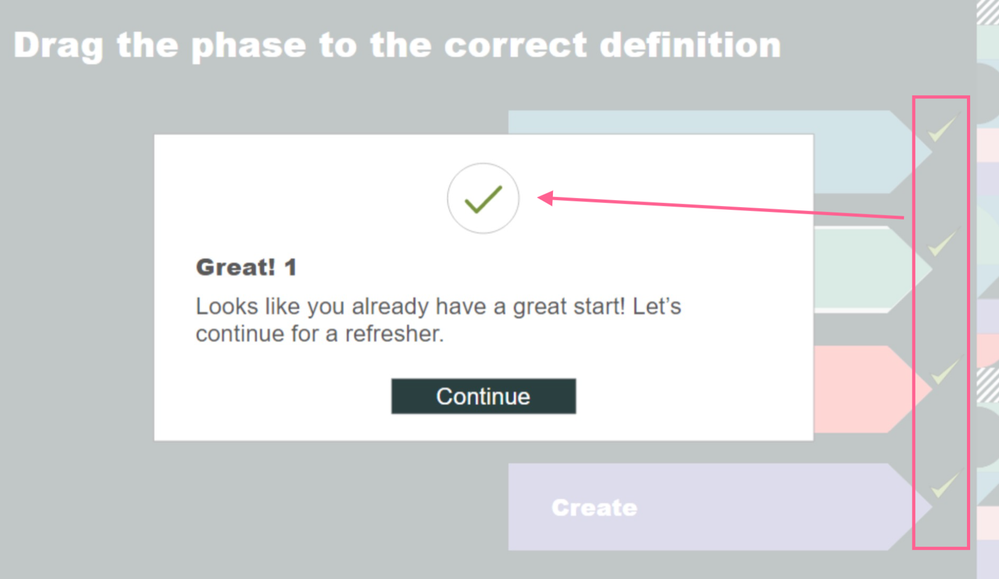
Task: Click the striped block right of the pink arrow's checkmark
Action: 987,382
